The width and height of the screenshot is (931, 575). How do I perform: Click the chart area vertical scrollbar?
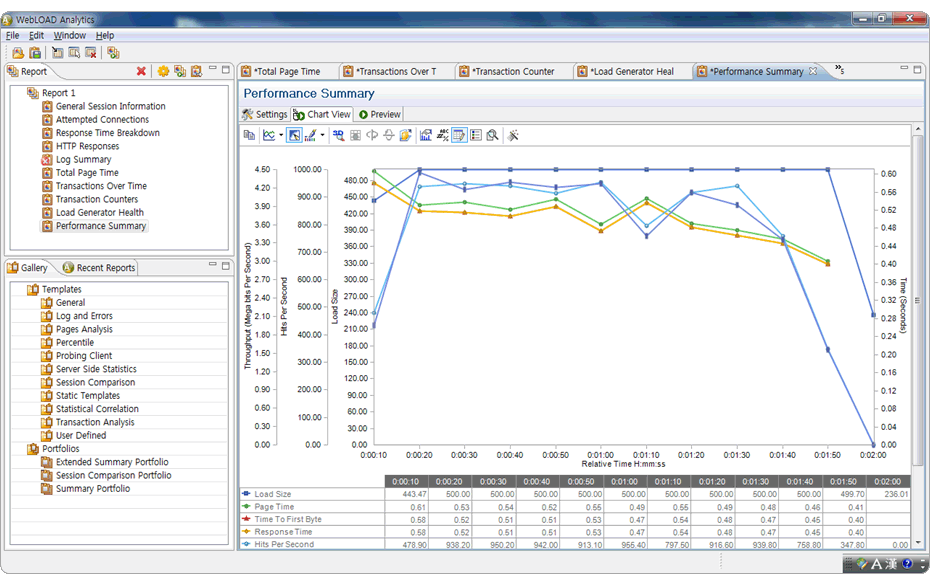pos(918,335)
